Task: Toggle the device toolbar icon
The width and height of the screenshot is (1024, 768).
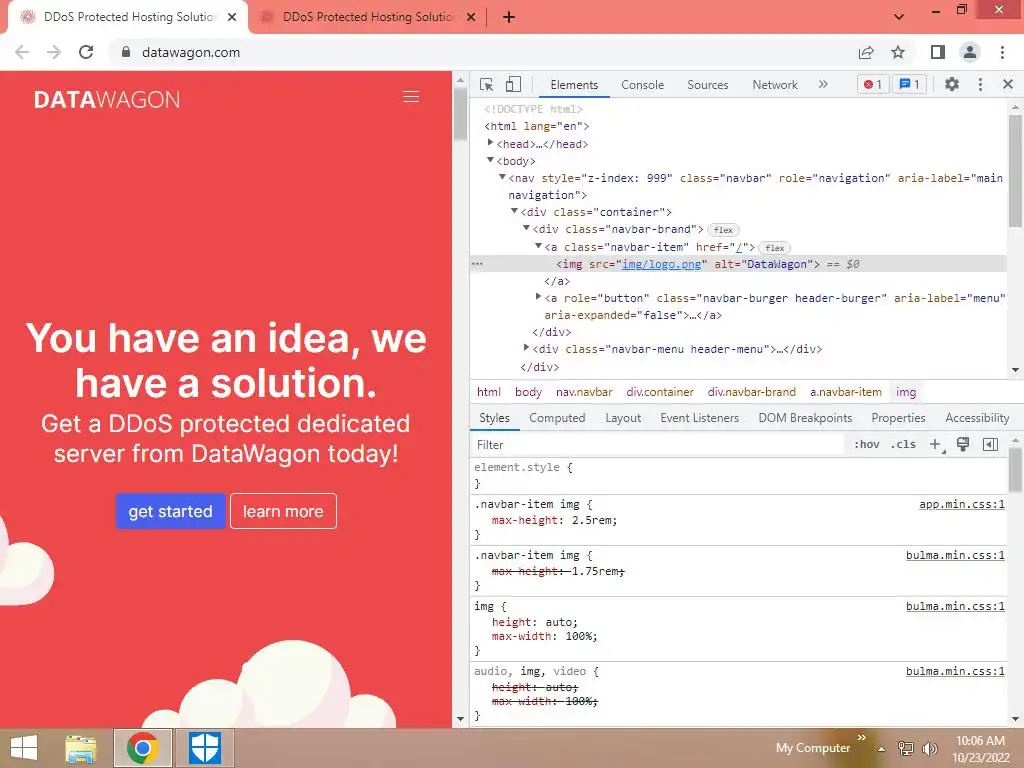Action: 513,84
